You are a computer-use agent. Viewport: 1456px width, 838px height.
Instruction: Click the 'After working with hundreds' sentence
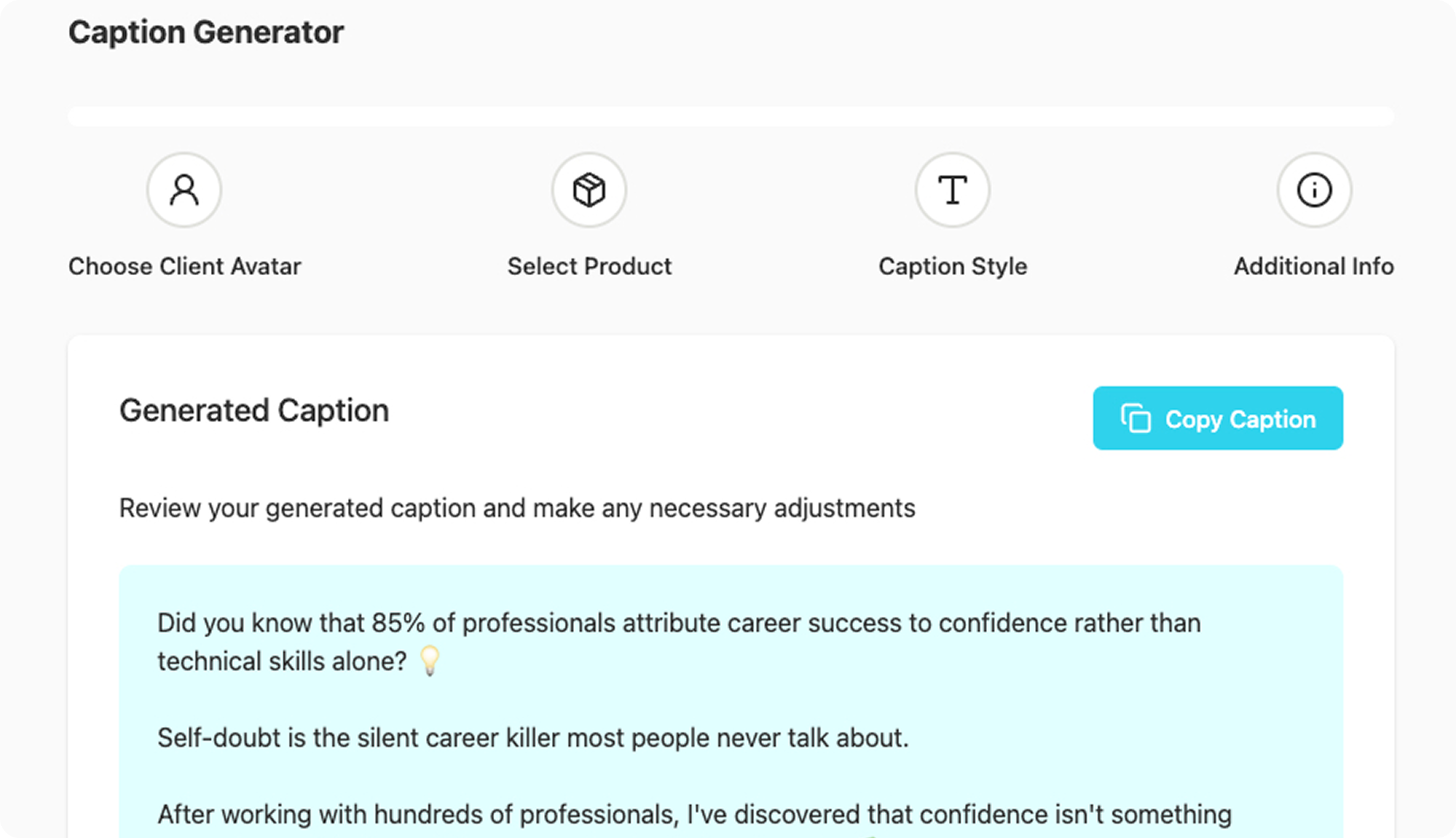tap(694, 814)
